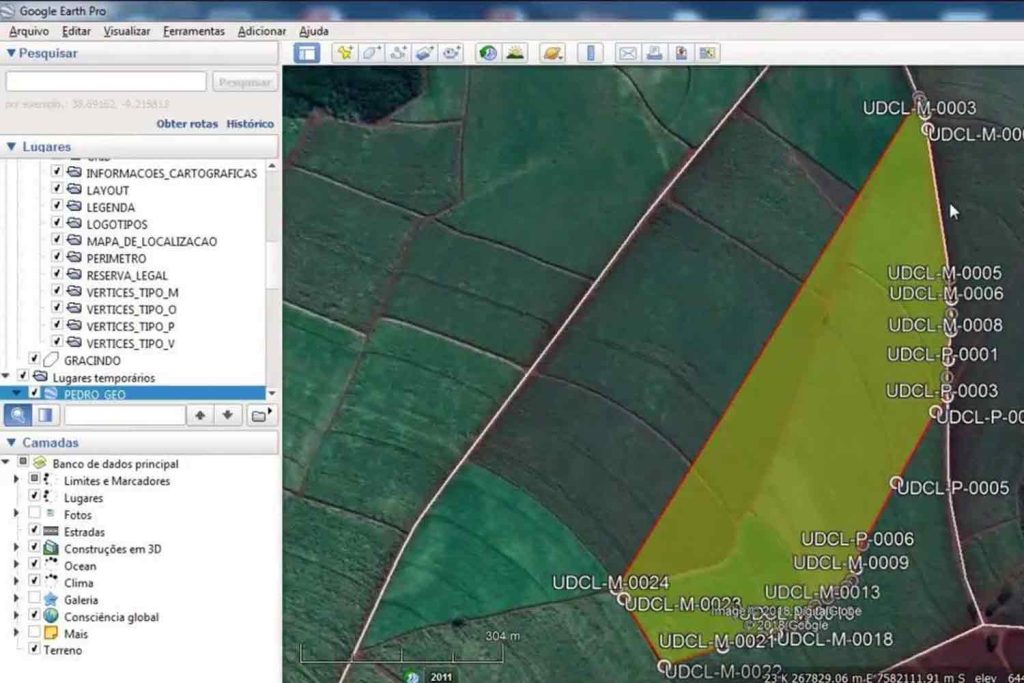This screenshot has height=683, width=1024.
Task: Toggle sunlight across the landscape
Action: pyautogui.click(x=515, y=53)
